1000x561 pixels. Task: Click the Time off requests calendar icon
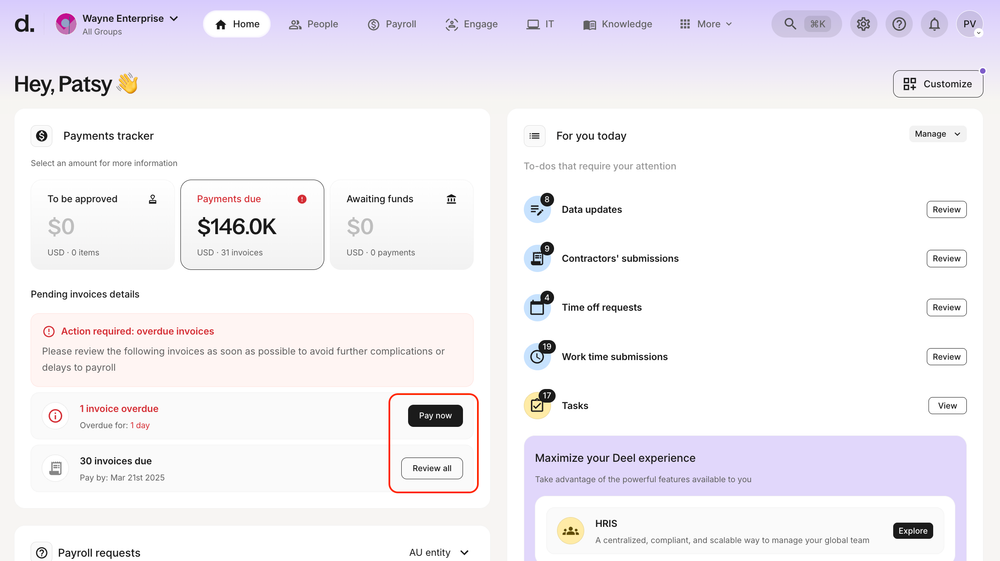[537, 308]
